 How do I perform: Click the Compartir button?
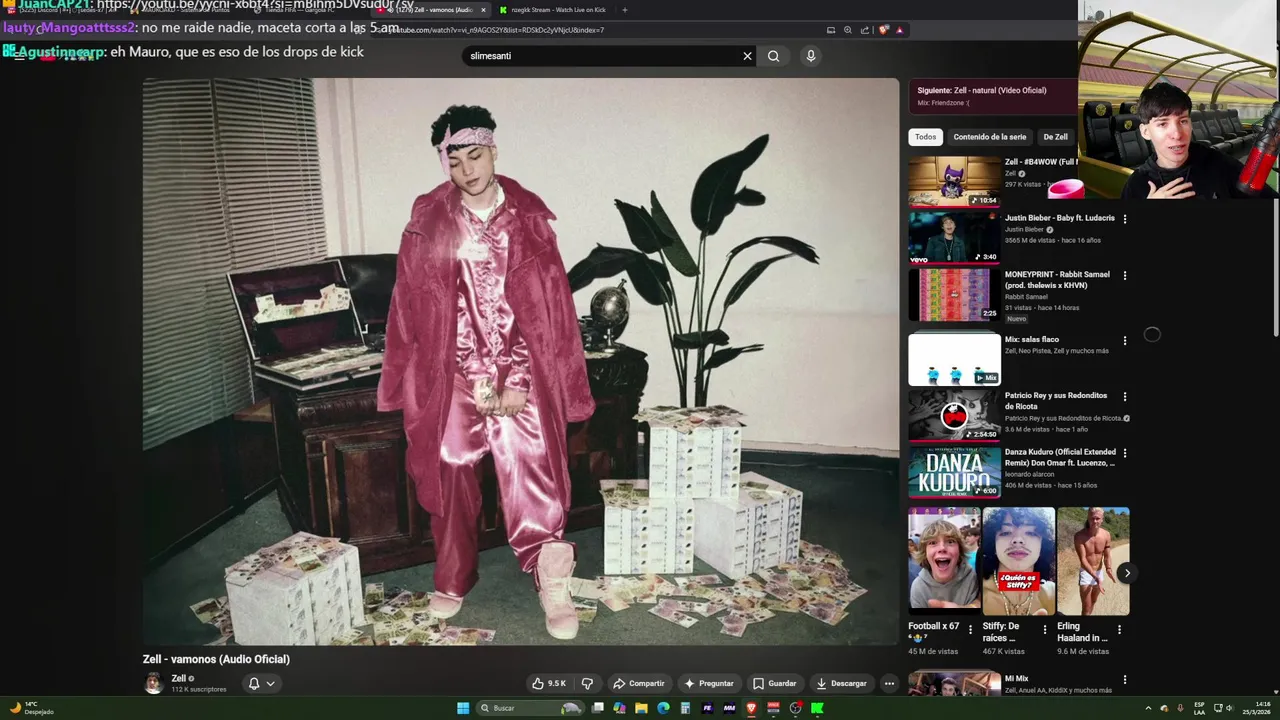[638, 683]
